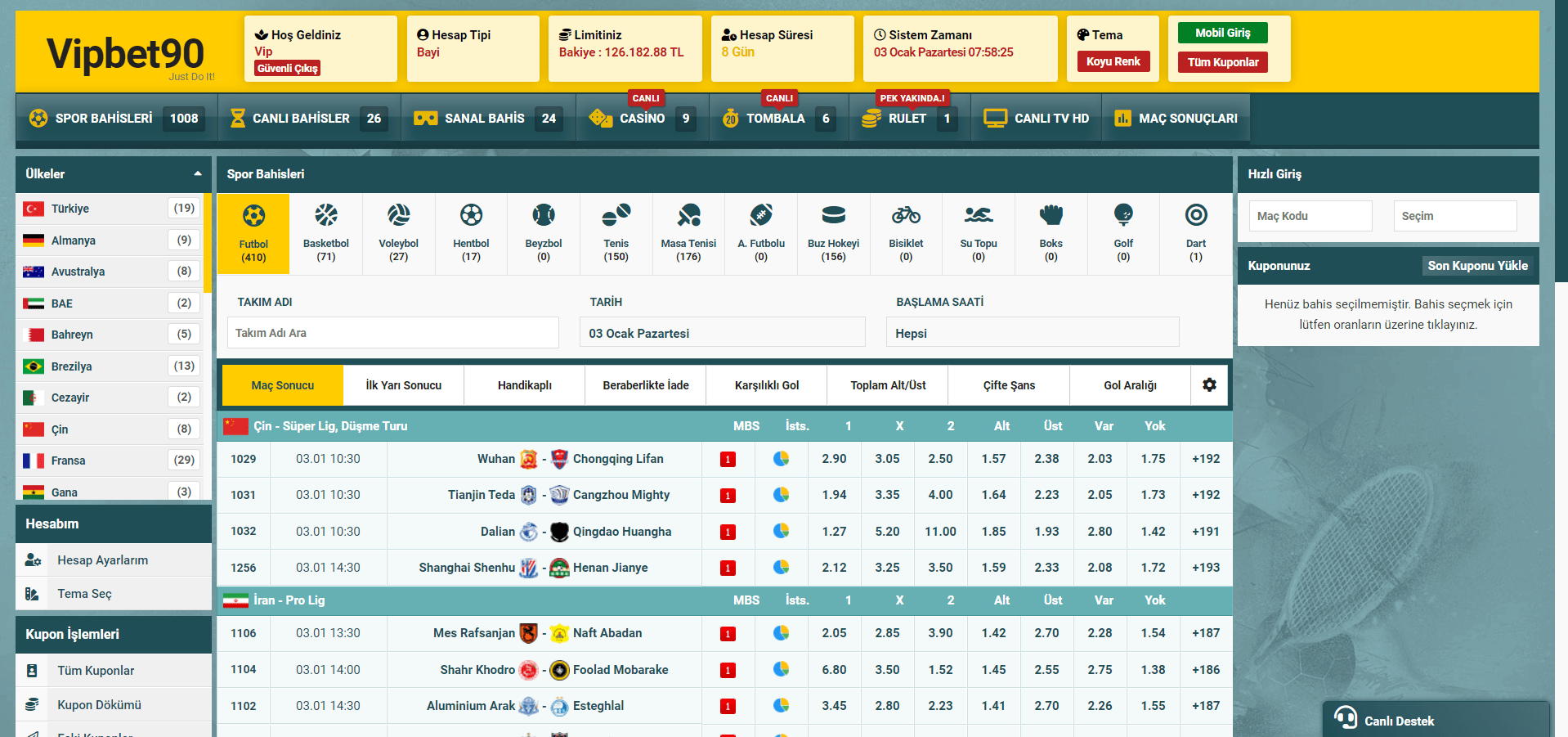Screen dimensions: 1568x737
Task: Select Türkiye in country list
Action: click(x=110, y=209)
